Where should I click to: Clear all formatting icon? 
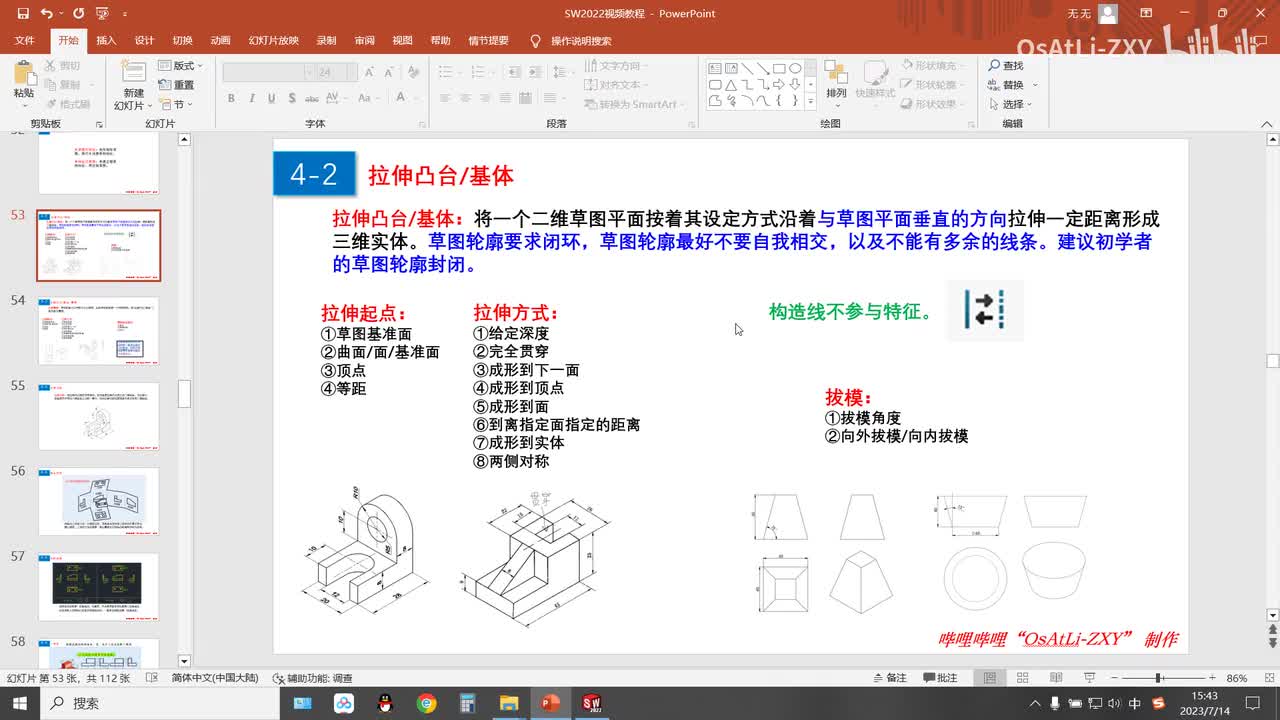(x=414, y=72)
